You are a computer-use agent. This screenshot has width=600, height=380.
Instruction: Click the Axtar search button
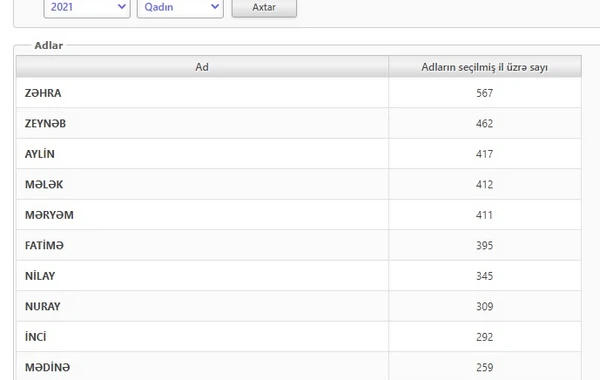[x=264, y=7]
